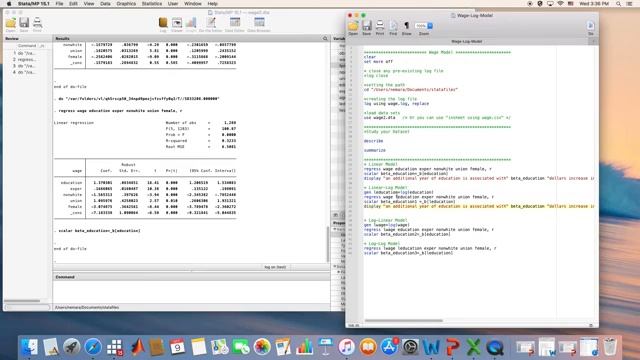Click the Command column header in Review panel
The width and height of the screenshot is (640, 360).
tap(27, 46)
